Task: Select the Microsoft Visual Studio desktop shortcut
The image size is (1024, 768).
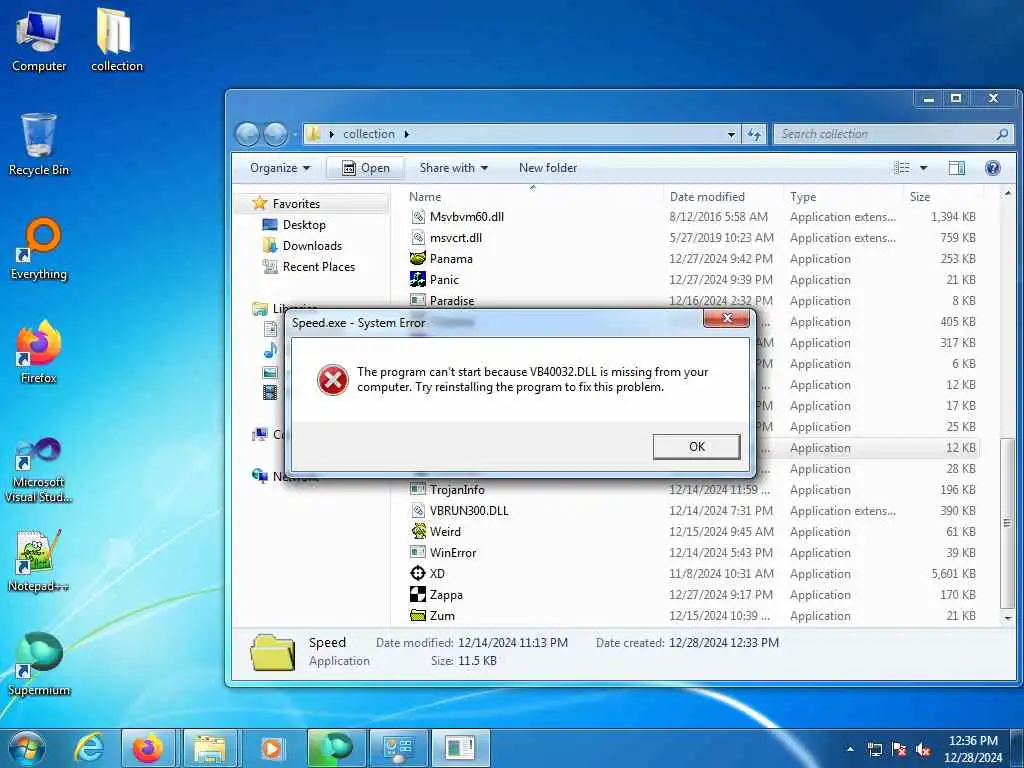Action: [39, 470]
